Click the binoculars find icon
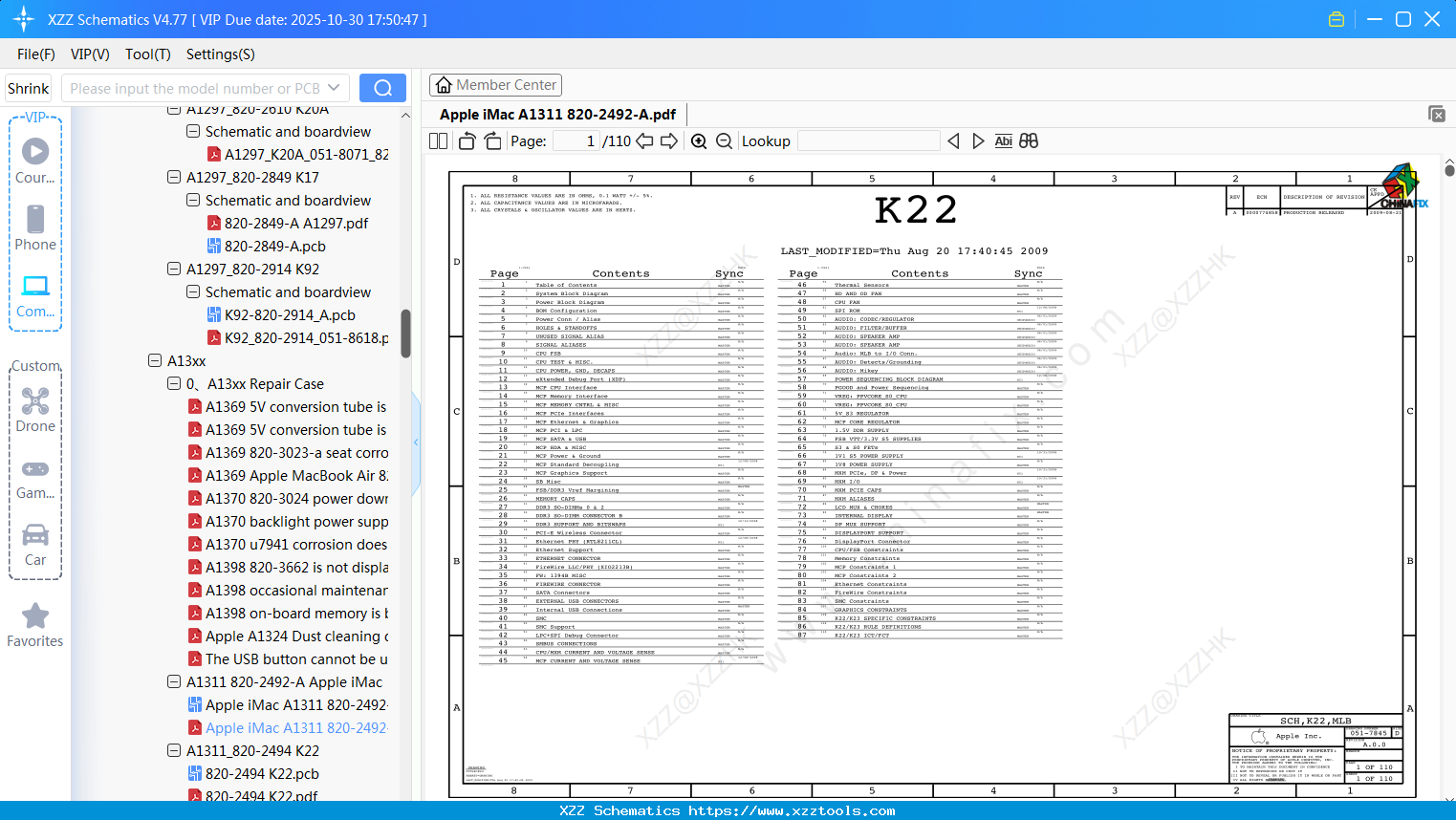This screenshot has height=820, width=1456. (x=1029, y=140)
